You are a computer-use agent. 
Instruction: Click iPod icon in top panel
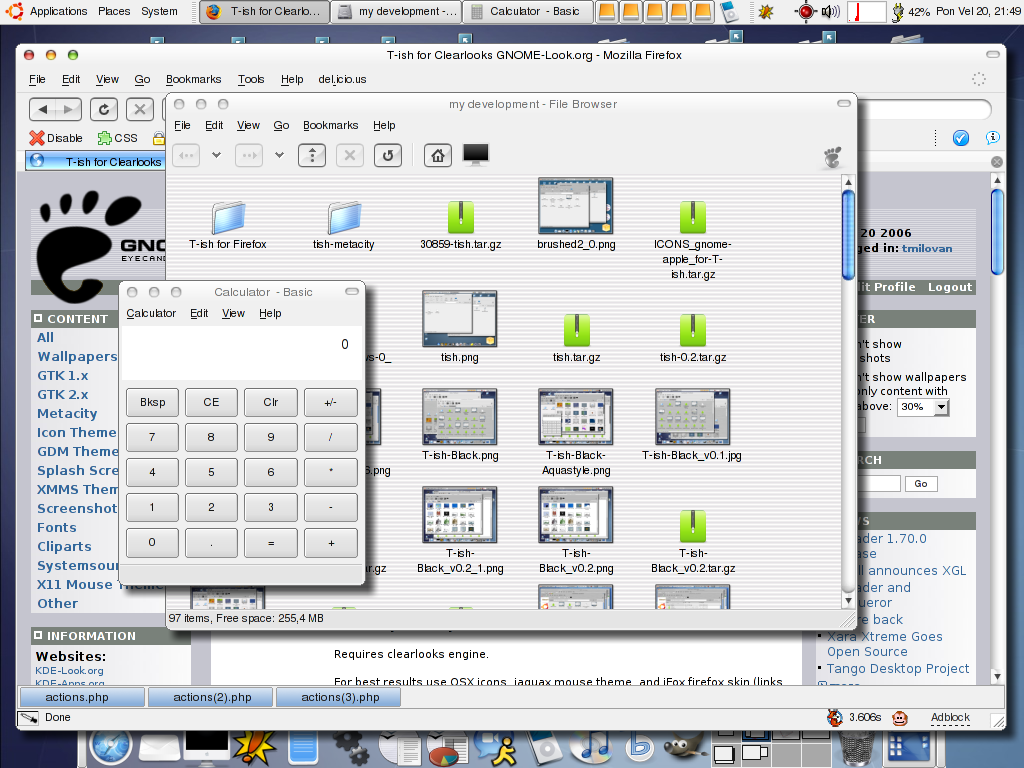coord(729,11)
